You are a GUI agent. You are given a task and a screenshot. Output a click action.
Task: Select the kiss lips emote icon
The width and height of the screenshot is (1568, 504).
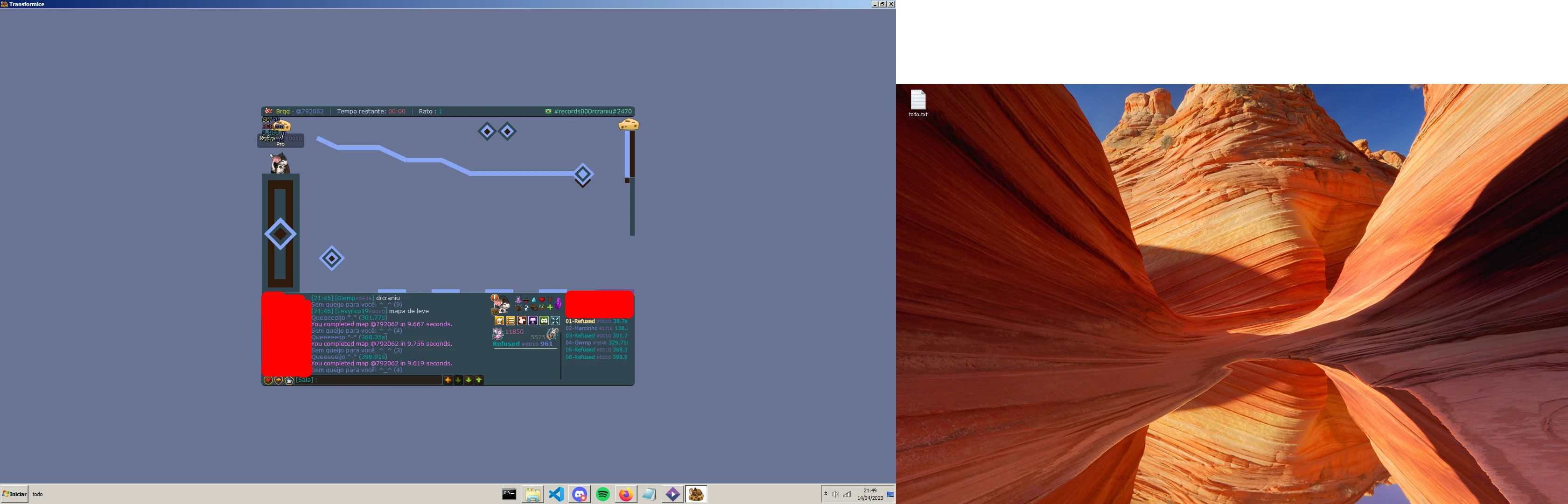(526, 300)
